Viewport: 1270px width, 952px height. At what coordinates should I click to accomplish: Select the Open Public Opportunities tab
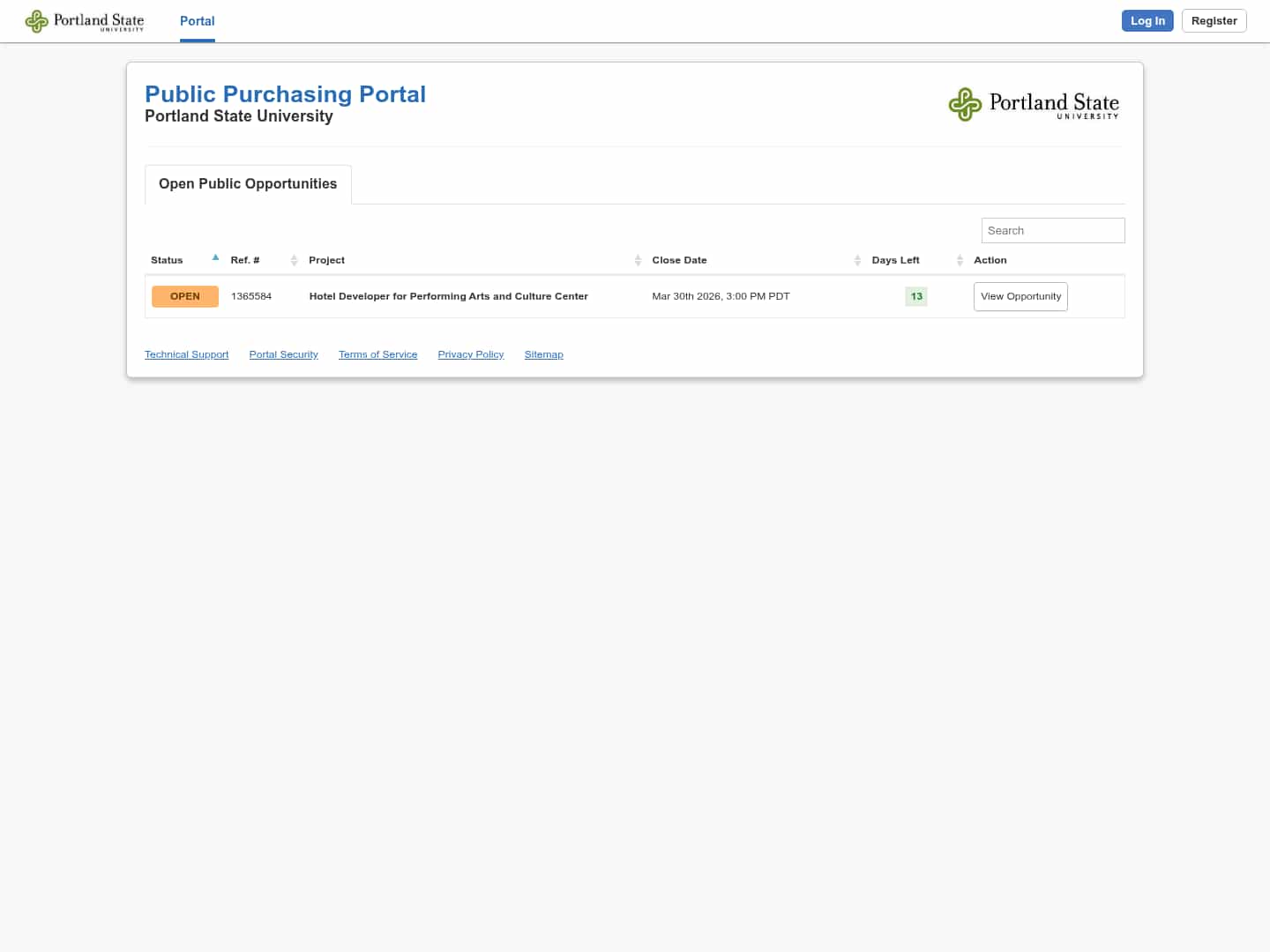click(248, 184)
